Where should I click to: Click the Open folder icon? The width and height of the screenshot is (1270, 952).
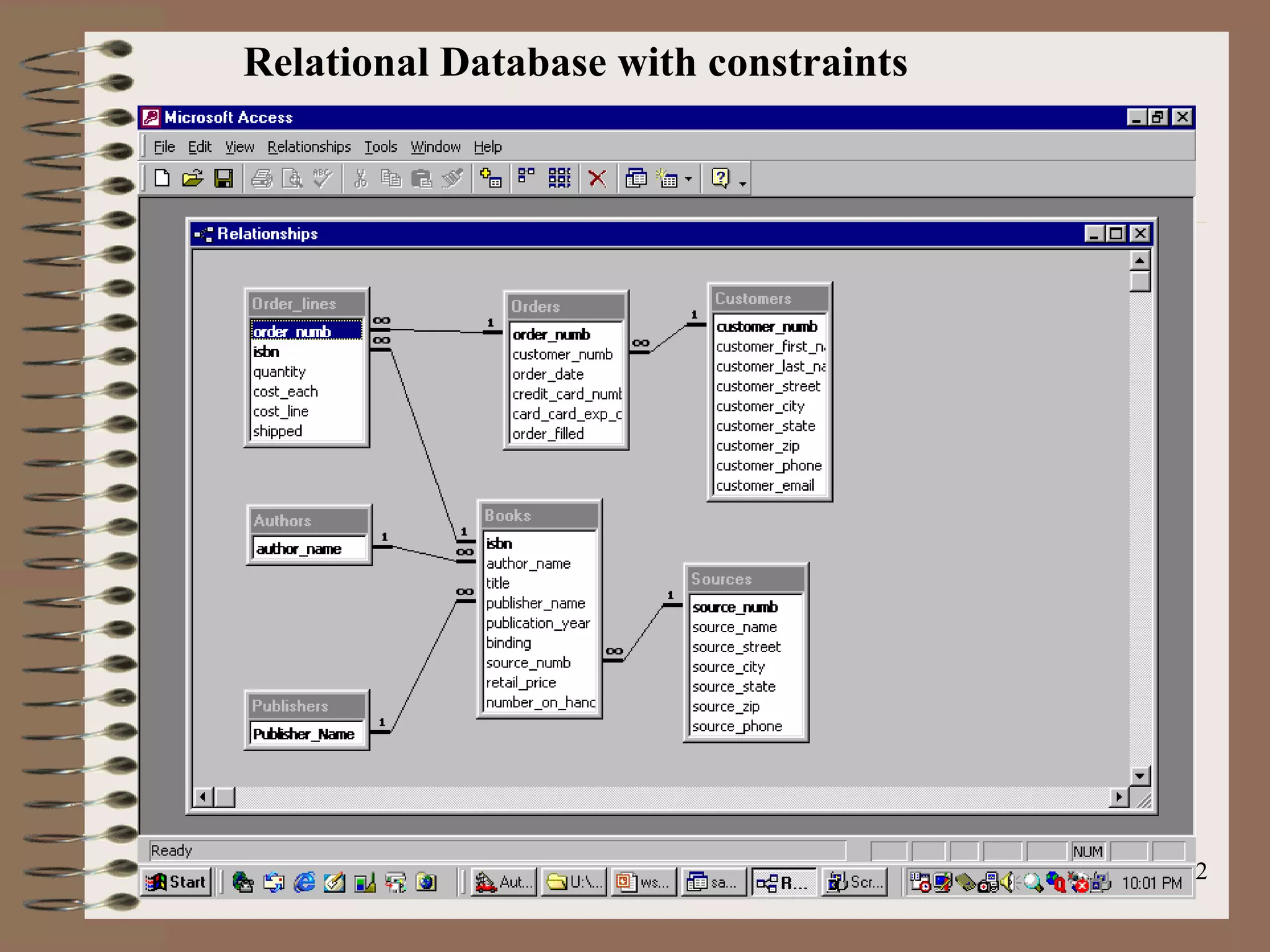193,179
